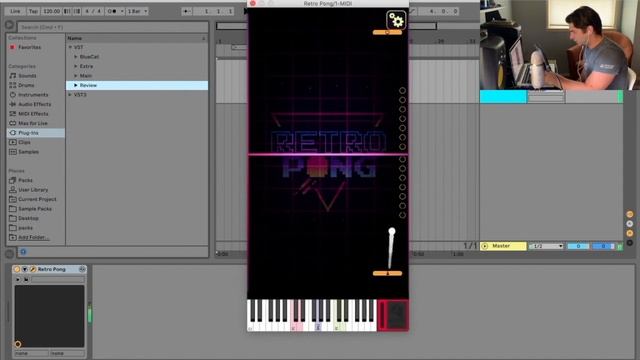Open the Desktop folder in Places
The image size is (640, 360).
coord(28,218)
